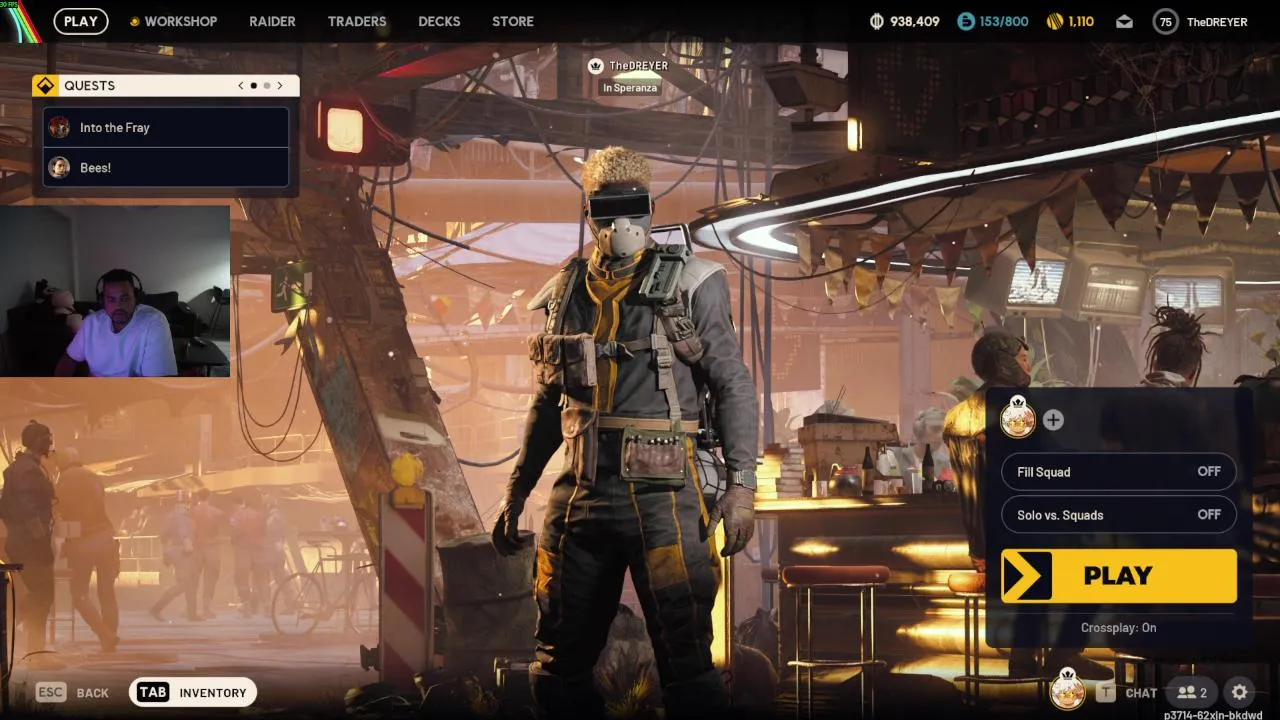Open the WORKSHOP tab
Image resolution: width=1280 pixels, height=720 pixels.
pos(180,21)
